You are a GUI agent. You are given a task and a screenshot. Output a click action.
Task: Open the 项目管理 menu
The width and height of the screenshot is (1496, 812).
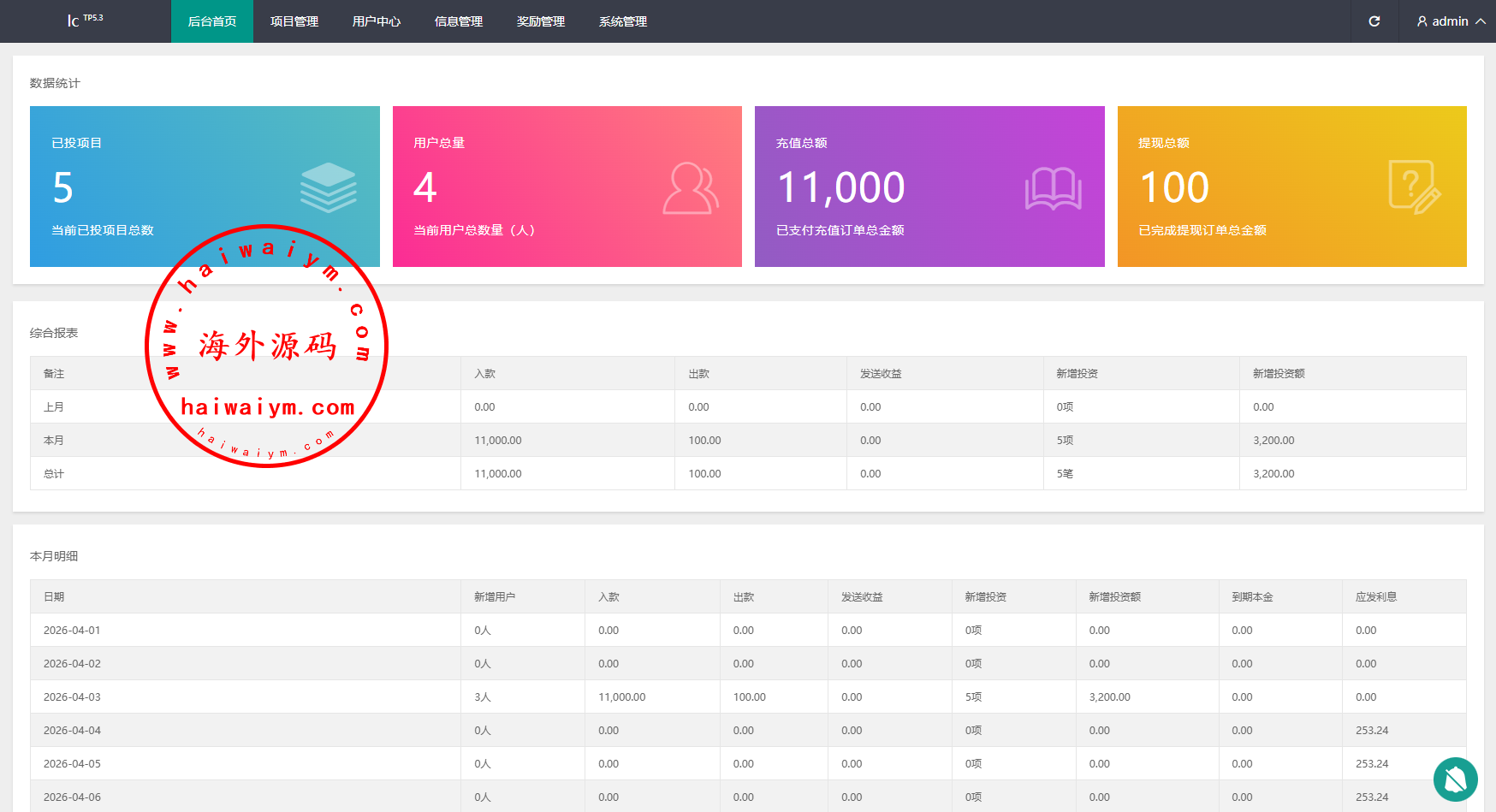tap(294, 21)
